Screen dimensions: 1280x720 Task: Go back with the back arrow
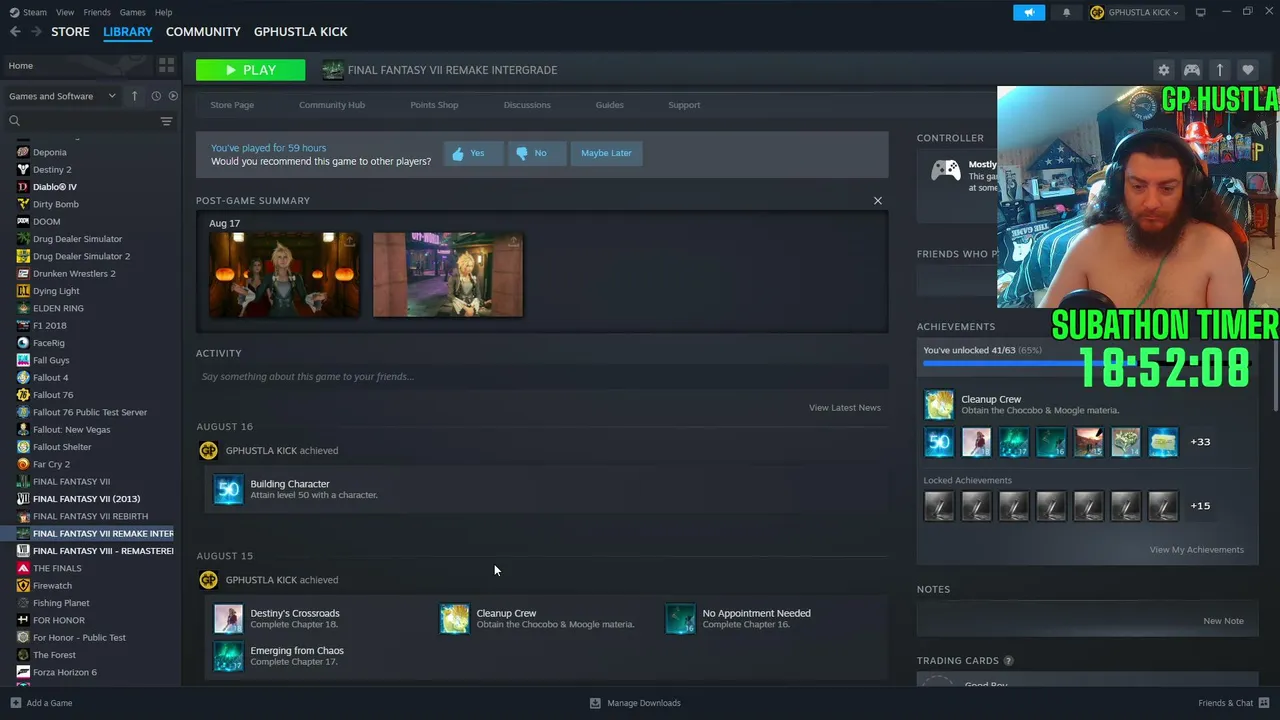[x=15, y=32]
